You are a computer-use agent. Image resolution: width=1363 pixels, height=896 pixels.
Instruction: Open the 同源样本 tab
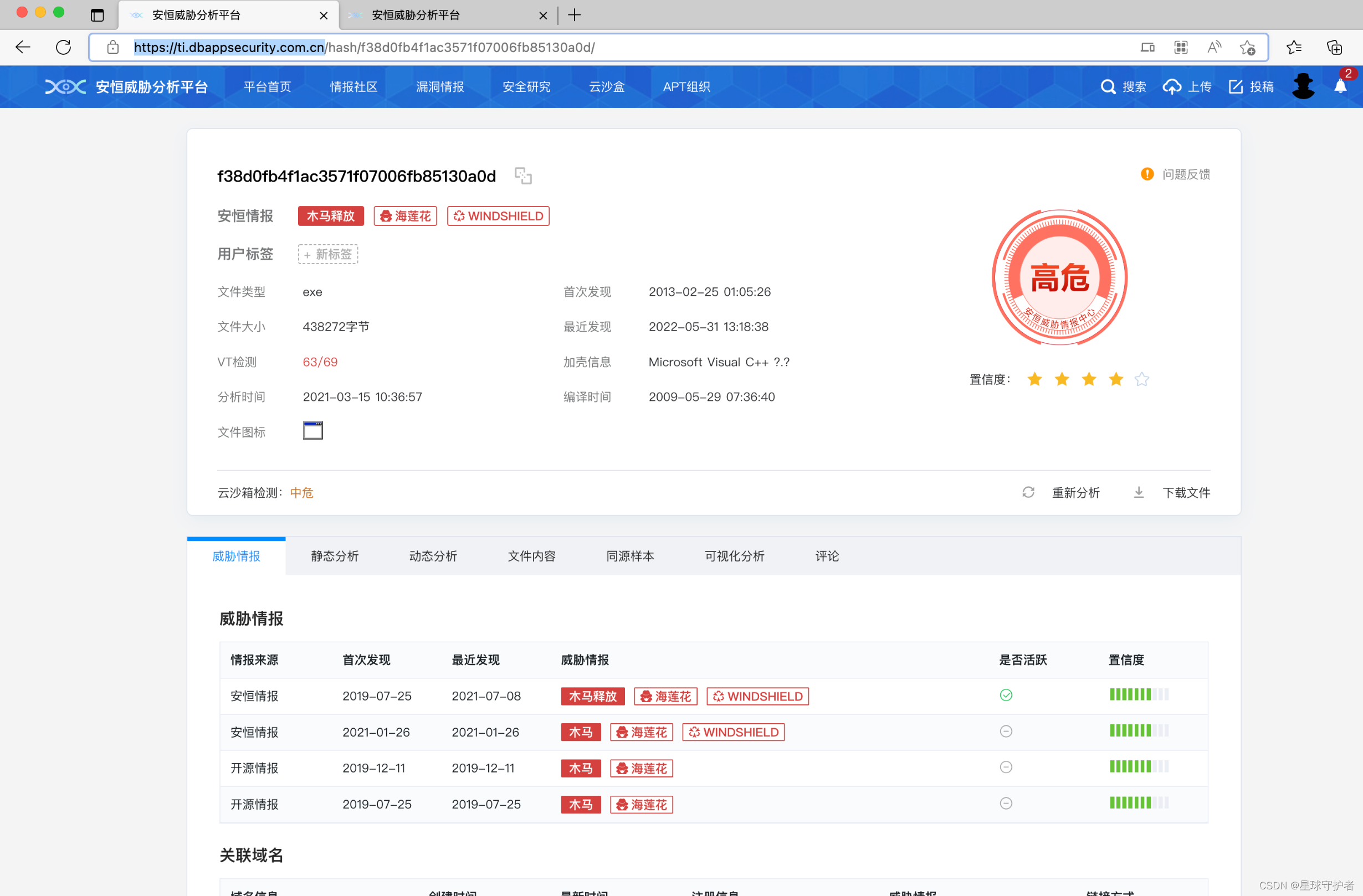[x=630, y=556]
